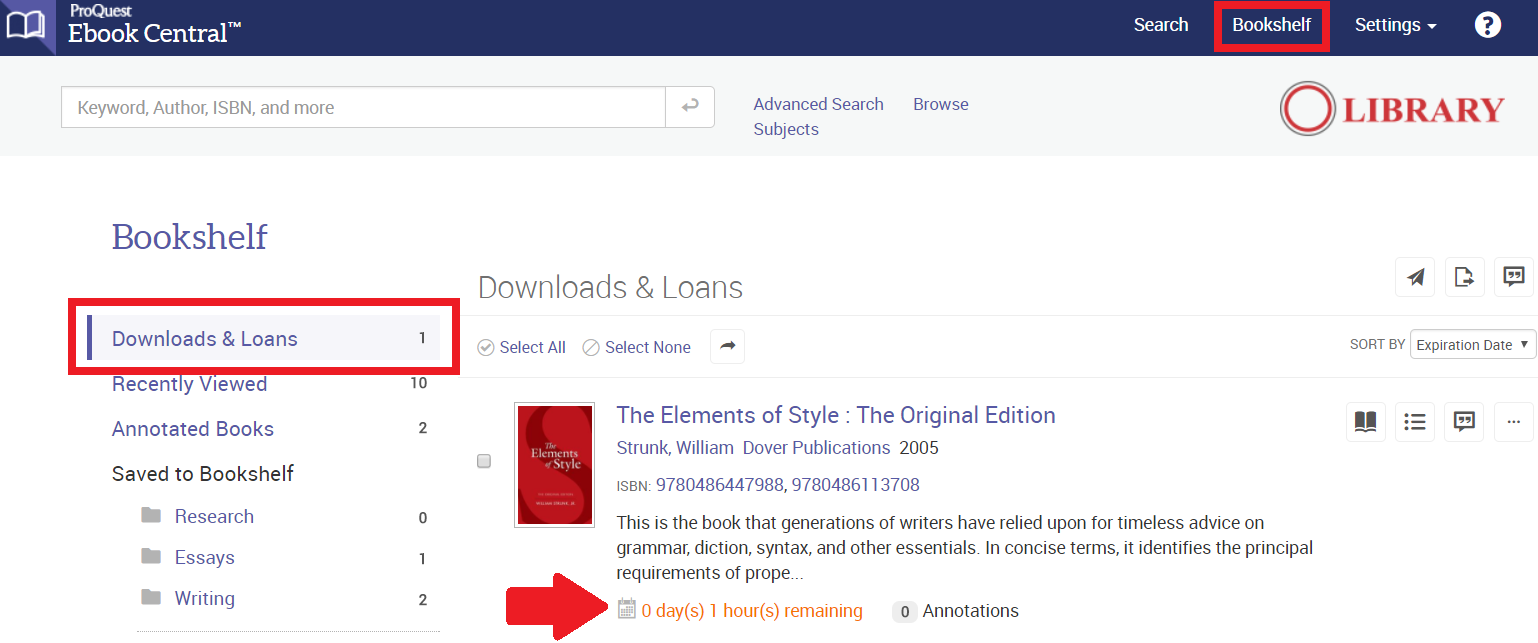Click the 0 Annotations label
The width and height of the screenshot is (1538, 643).
(x=956, y=610)
